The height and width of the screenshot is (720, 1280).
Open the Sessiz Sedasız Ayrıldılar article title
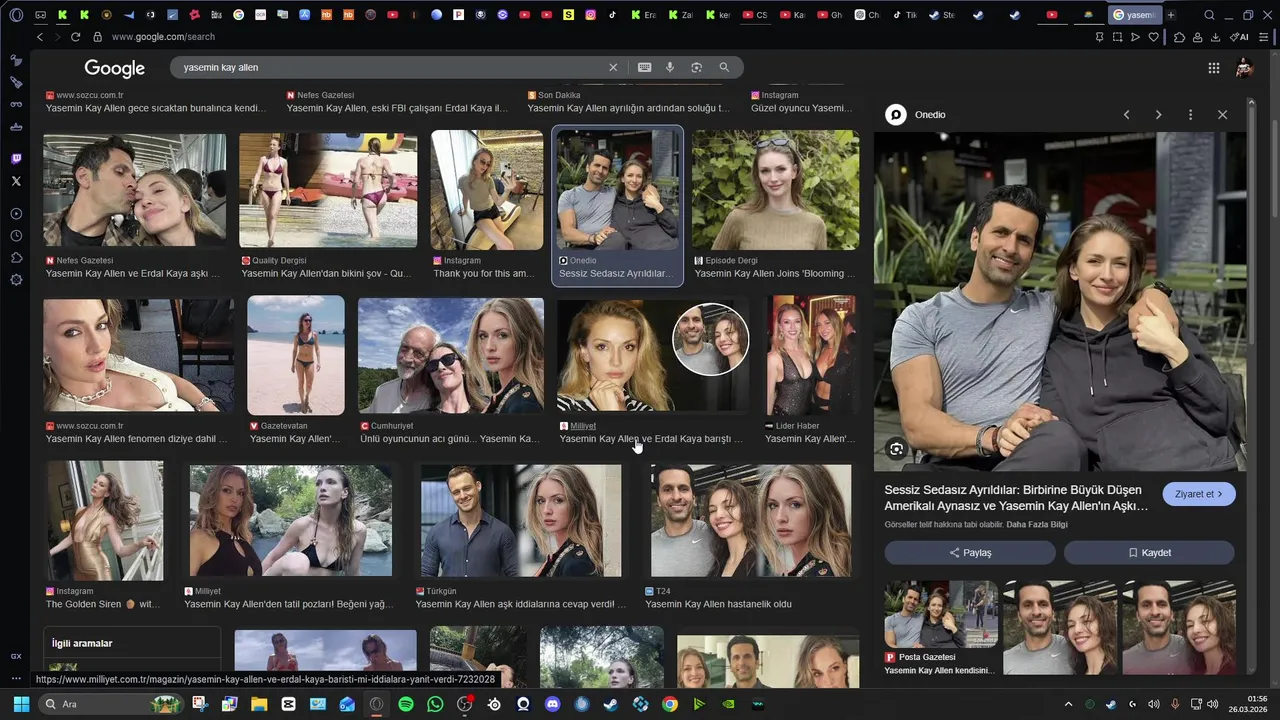tap(1016, 498)
